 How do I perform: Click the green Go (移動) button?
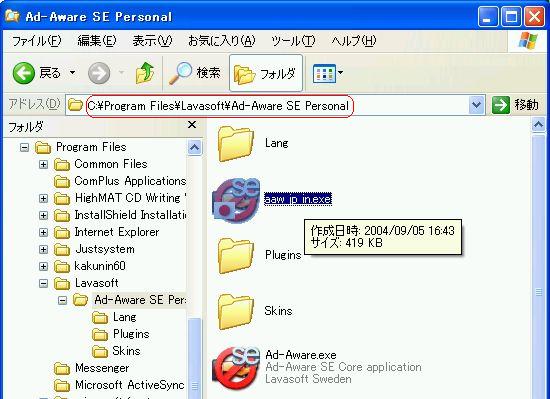515,104
